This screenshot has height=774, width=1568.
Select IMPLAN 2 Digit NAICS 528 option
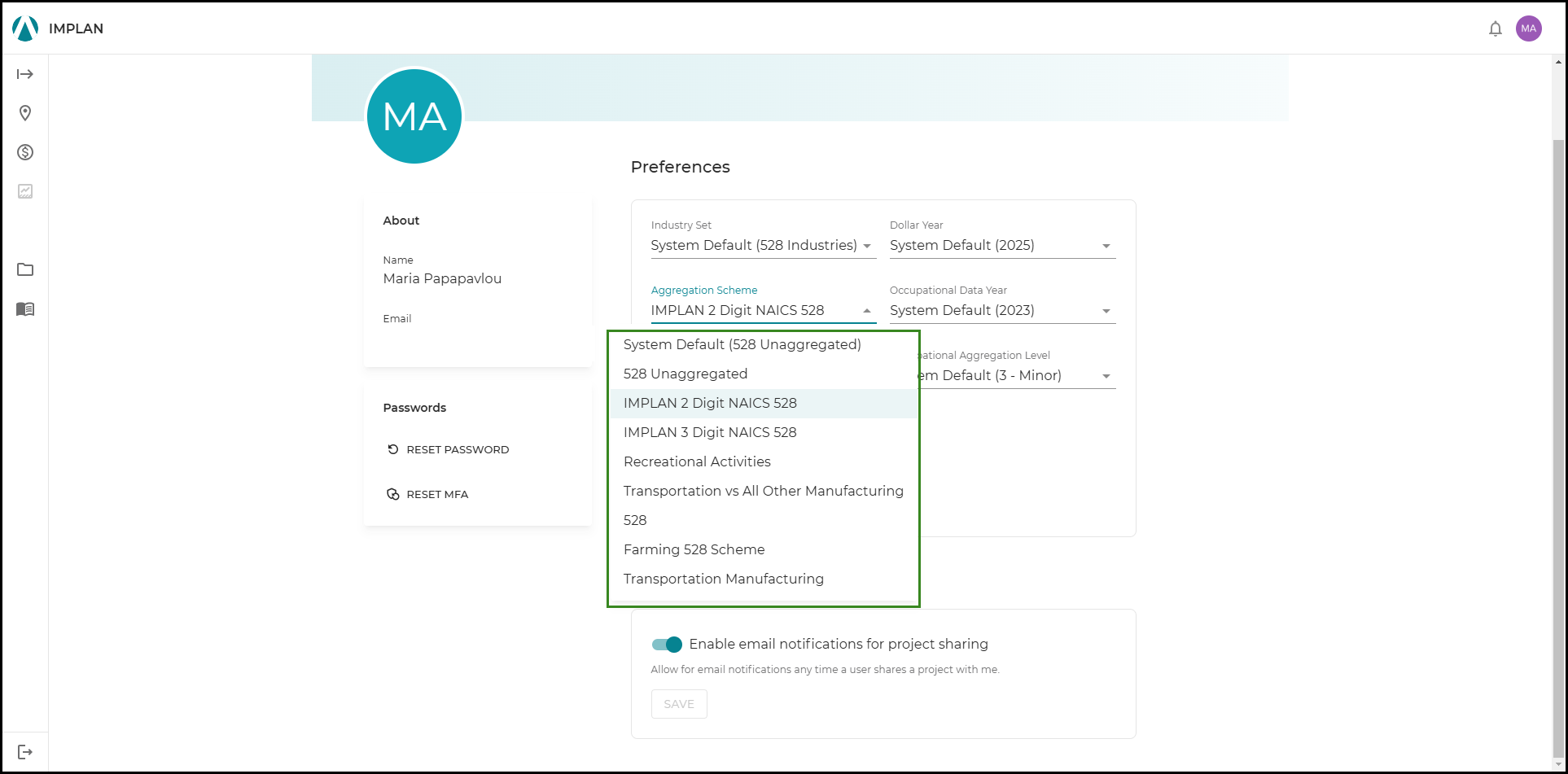tap(764, 403)
